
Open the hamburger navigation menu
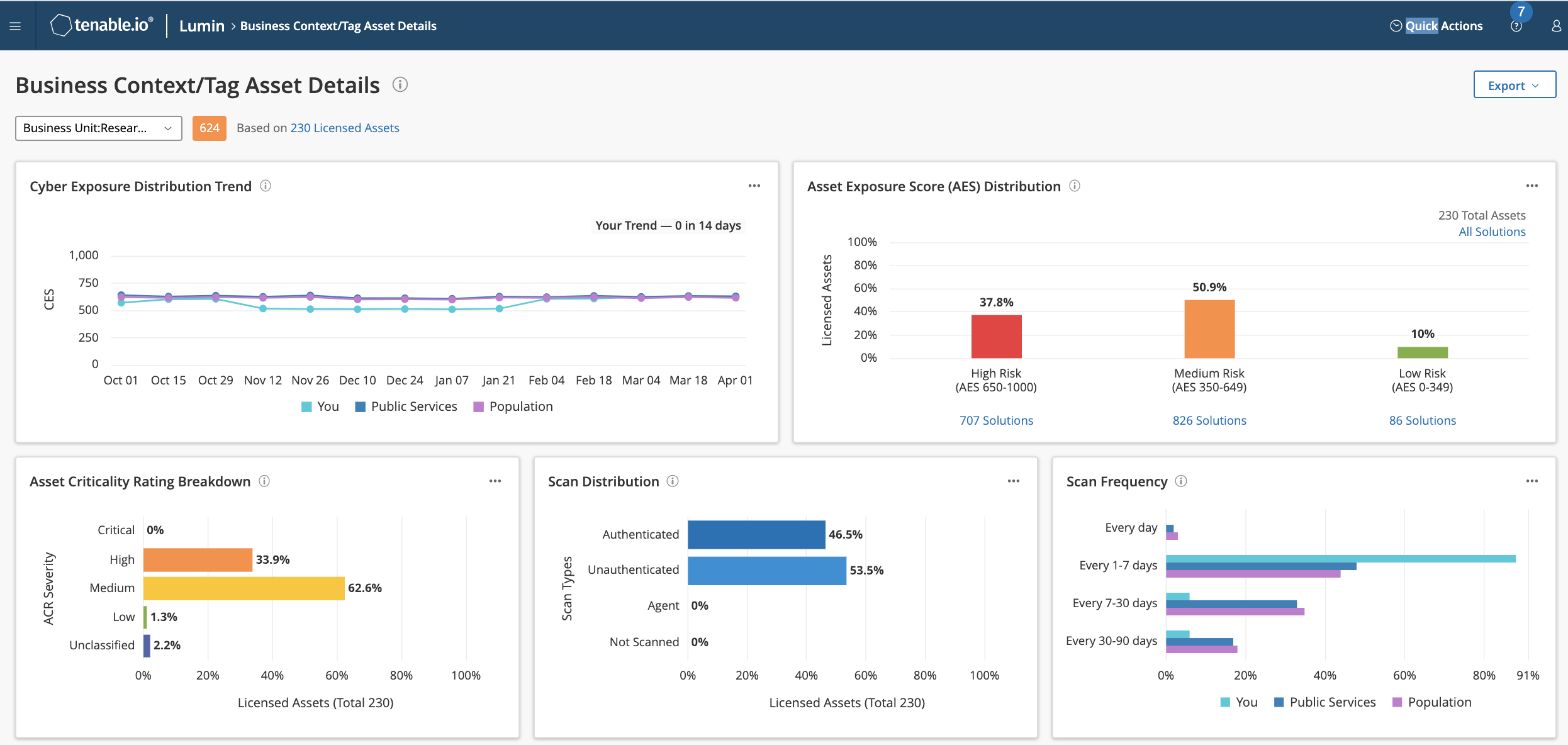15,26
